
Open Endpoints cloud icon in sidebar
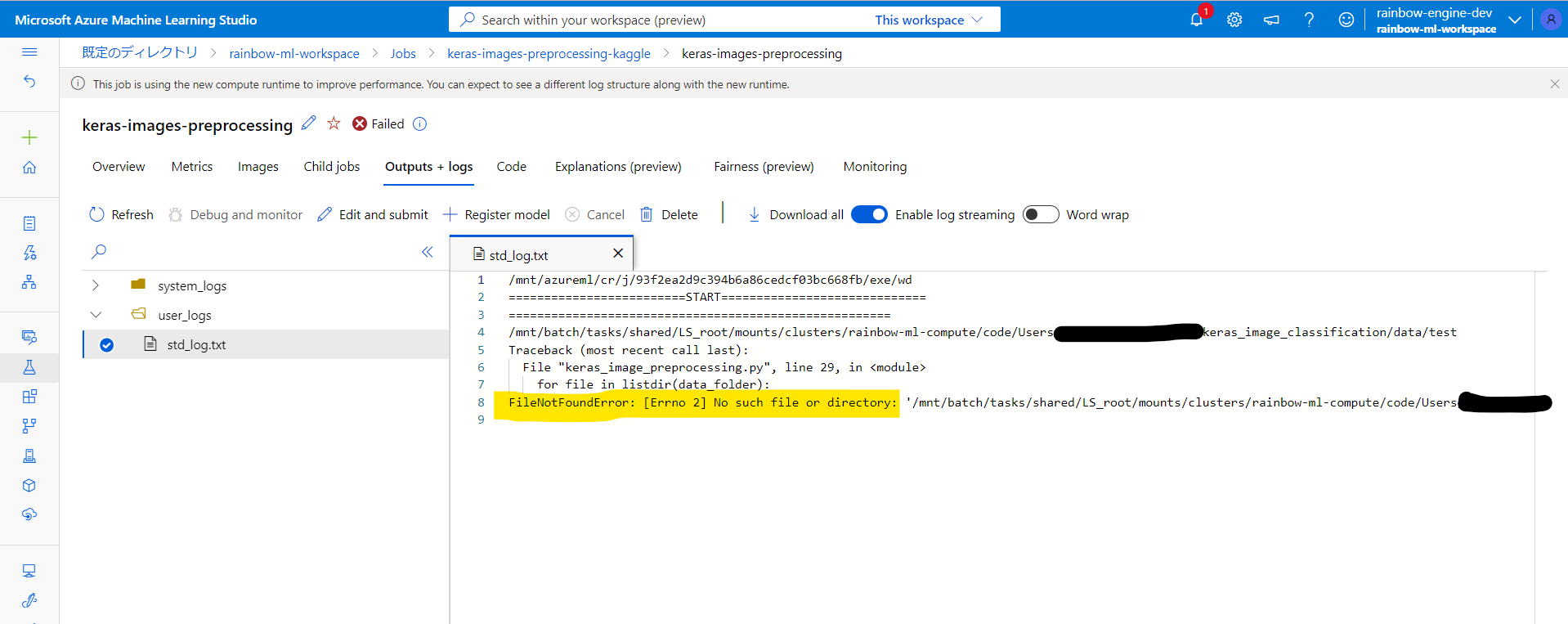point(29,514)
